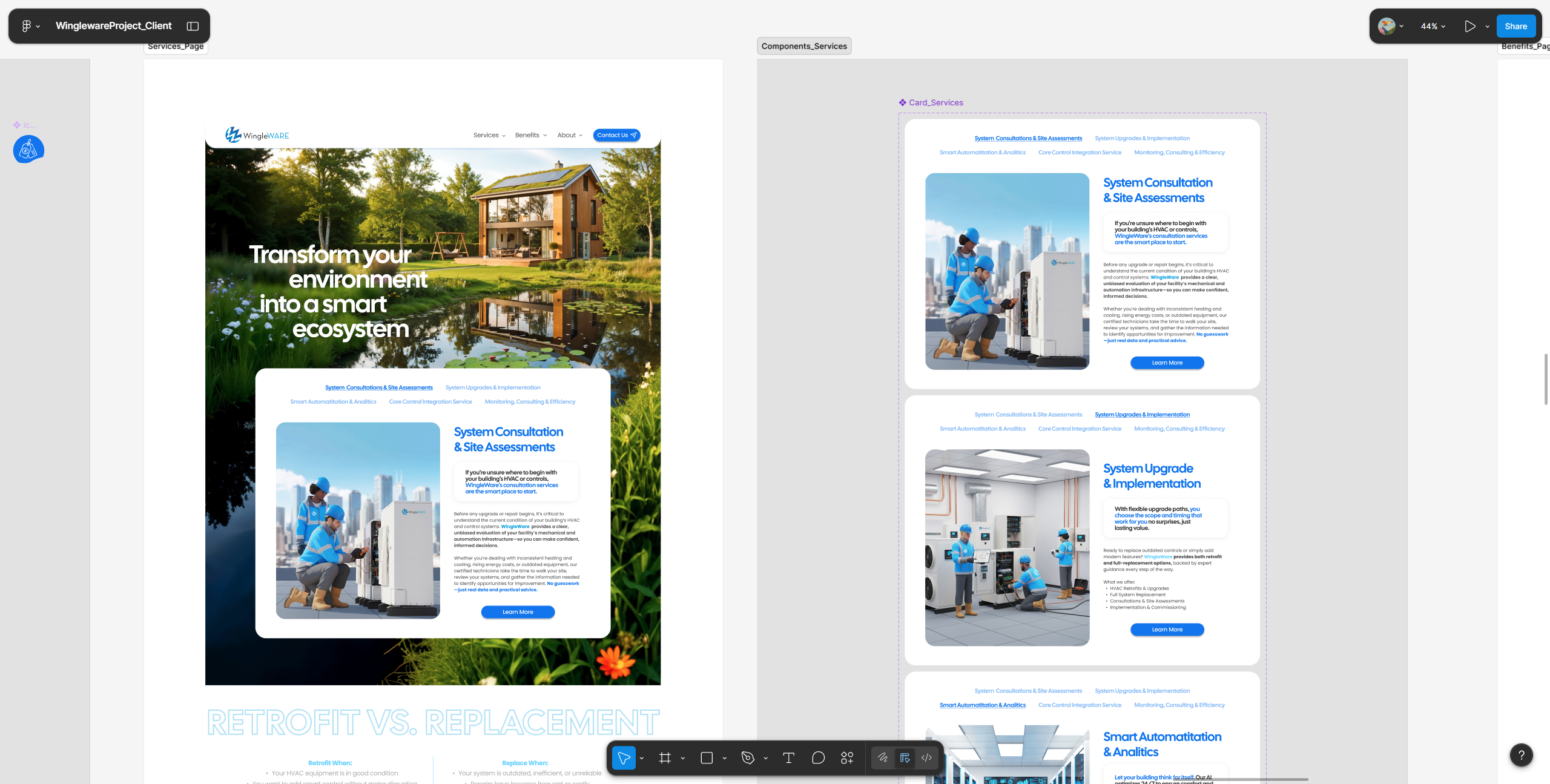Select the Comment tool
The height and width of the screenshot is (784, 1550).
818,758
